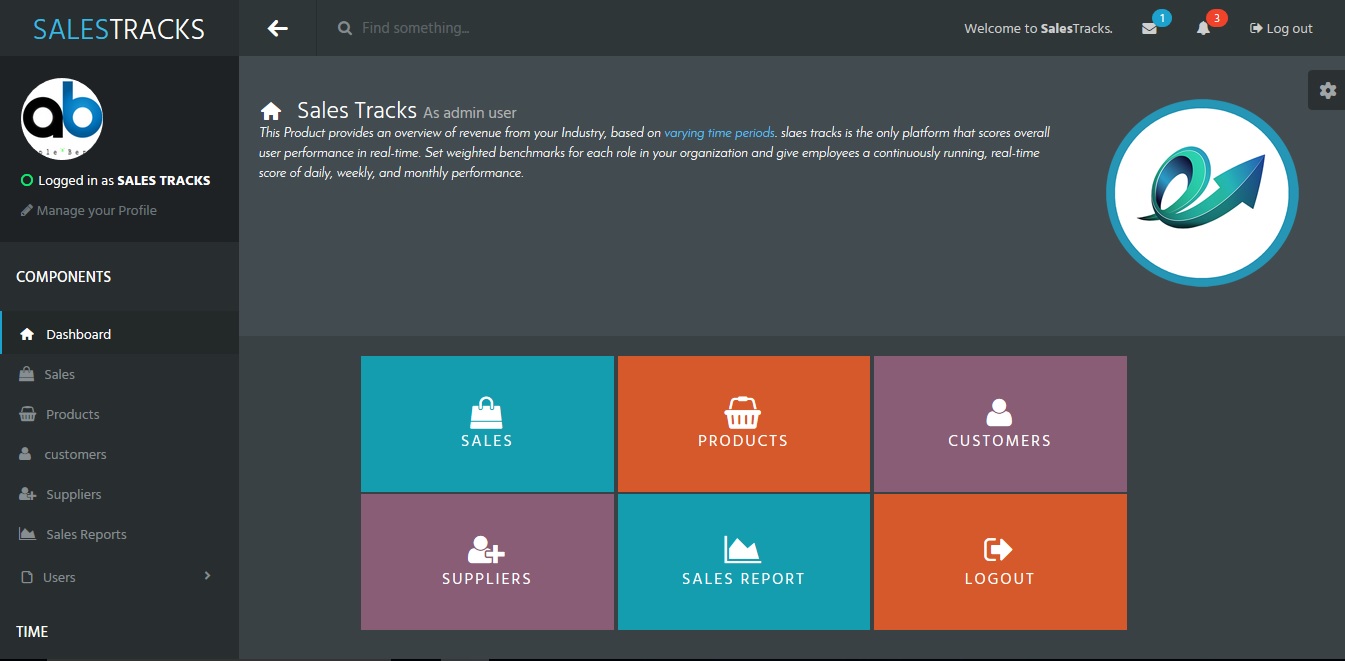Open the settings gear panel
1345x661 pixels.
(x=1327, y=90)
